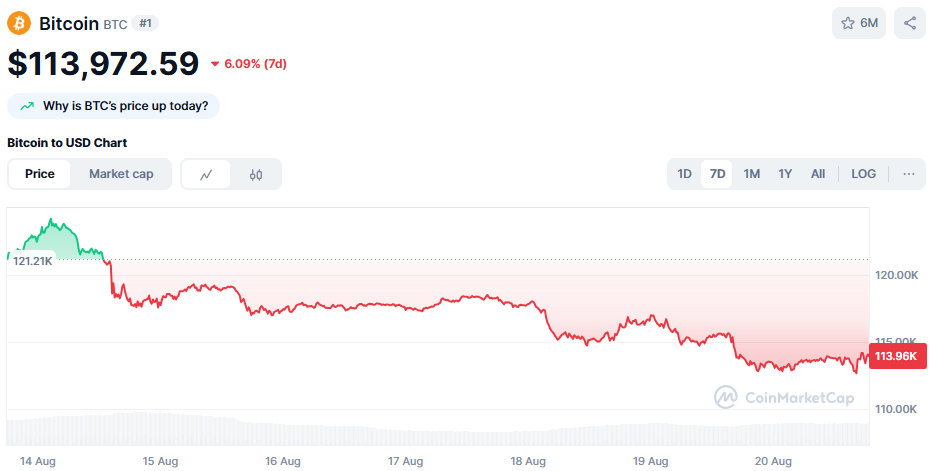Image resolution: width=930 pixels, height=471 pixels.
Task: Click the CoinMarketCap watermark logo
Action: coord(784,397)
